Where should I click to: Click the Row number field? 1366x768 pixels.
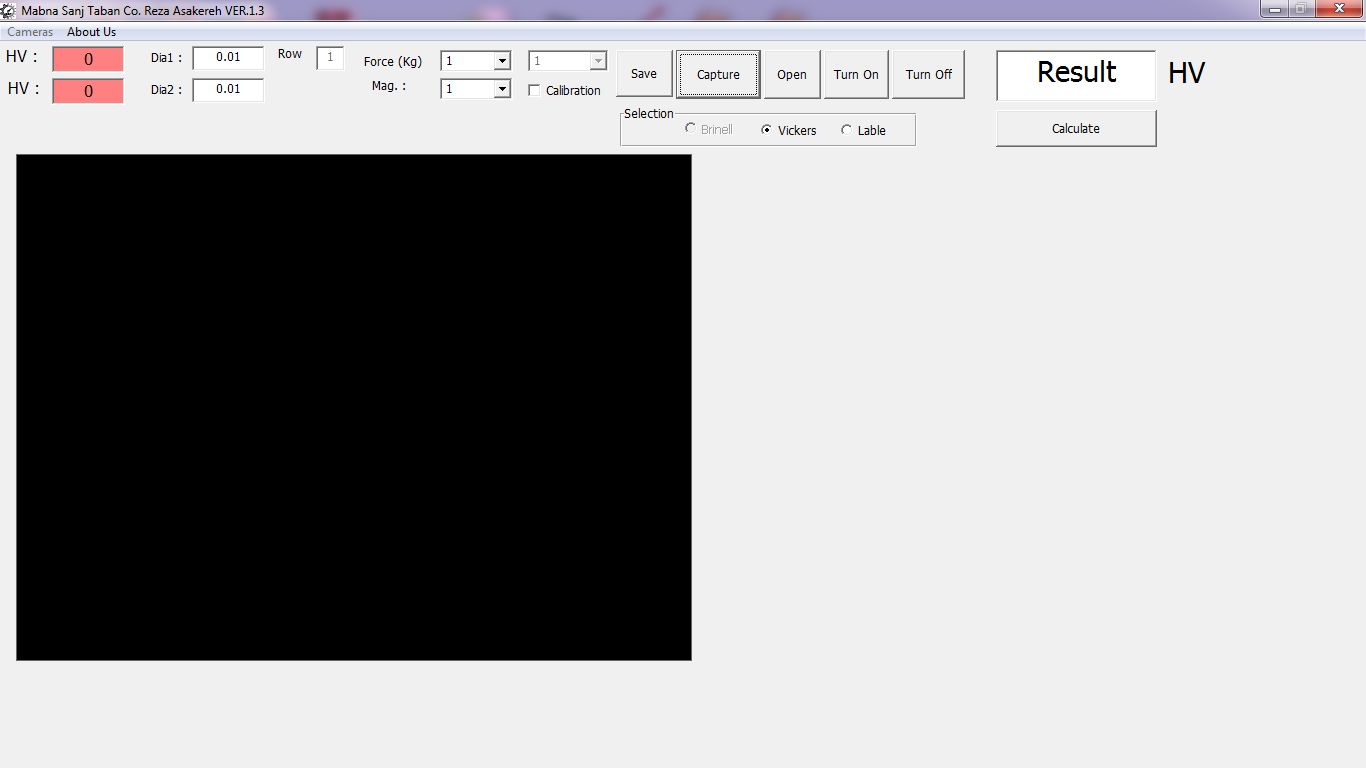(x=330, y=58)
